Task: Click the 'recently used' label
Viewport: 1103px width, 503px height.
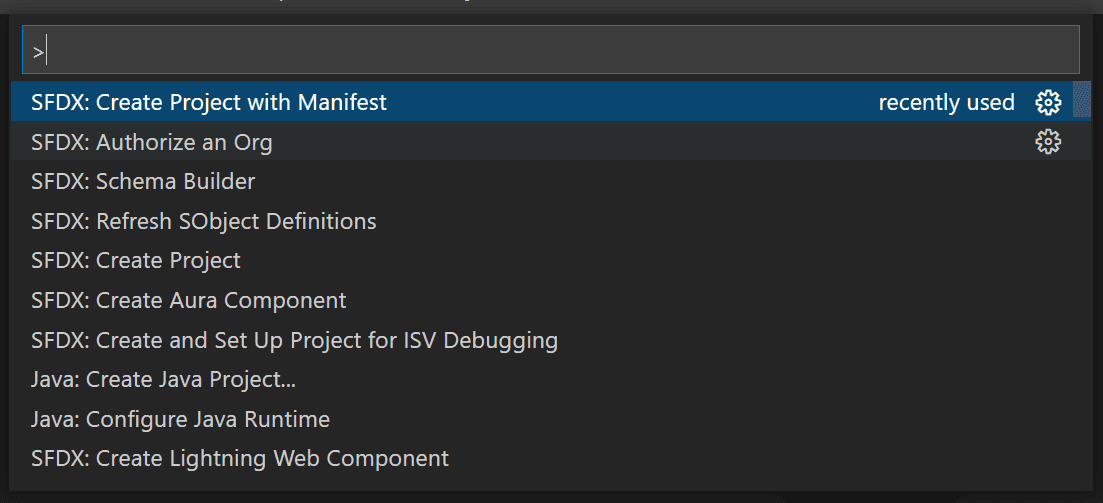Action: point(946,103)
